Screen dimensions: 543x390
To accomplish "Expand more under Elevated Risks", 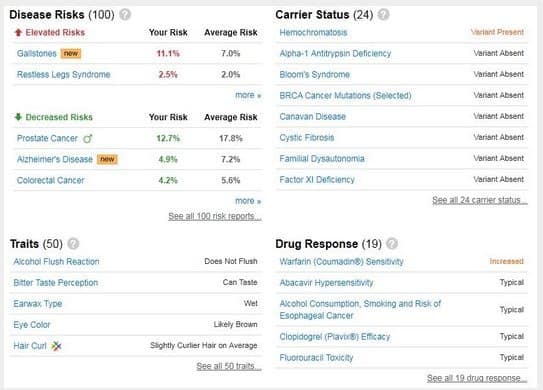I will click(x=248, y=95).
